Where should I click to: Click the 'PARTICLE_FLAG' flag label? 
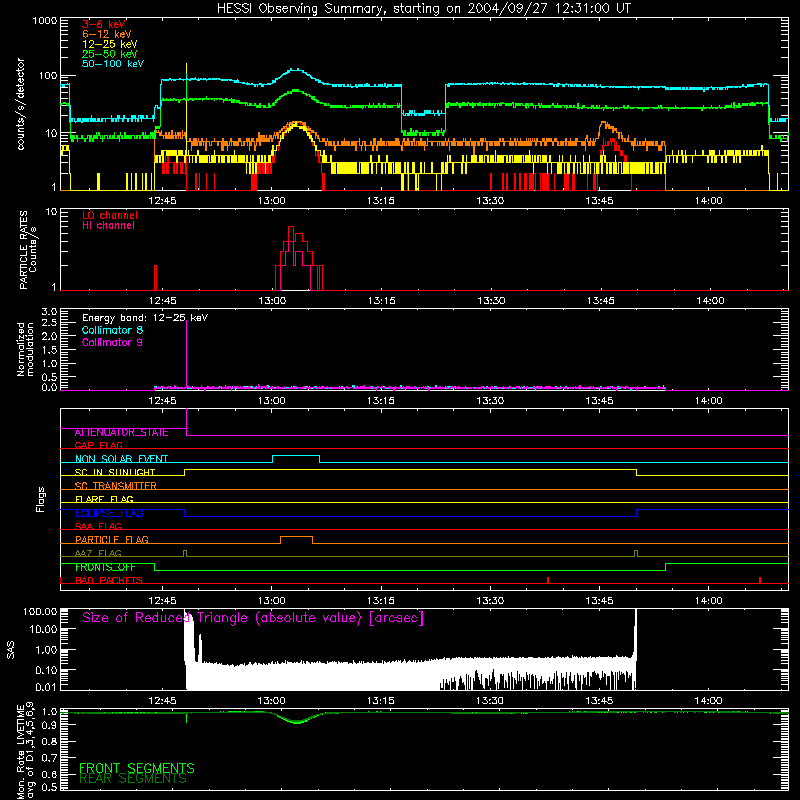click(112, 540)
